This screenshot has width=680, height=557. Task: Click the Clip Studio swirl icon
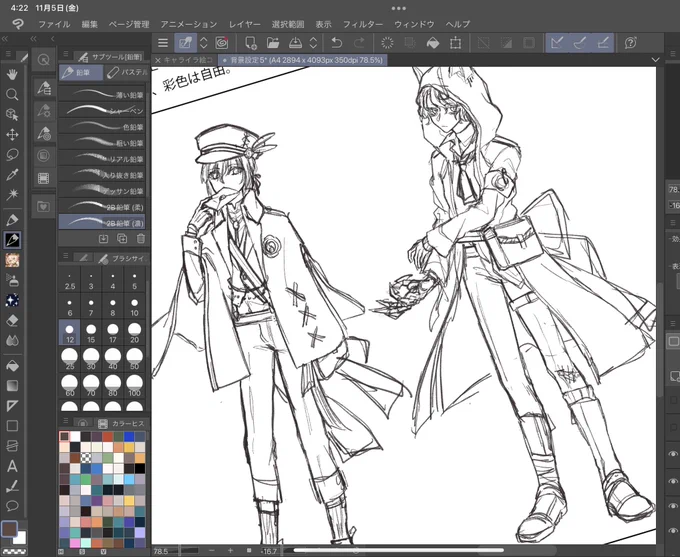click(x=222, y=43)
